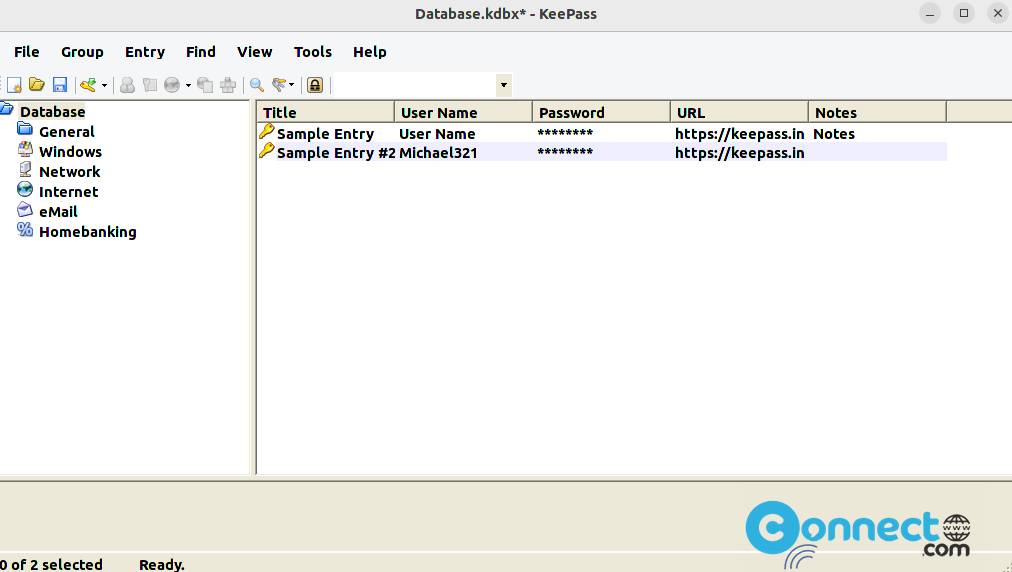
Task: Click the key icon of Sample Entry
Action: (267, 132)
